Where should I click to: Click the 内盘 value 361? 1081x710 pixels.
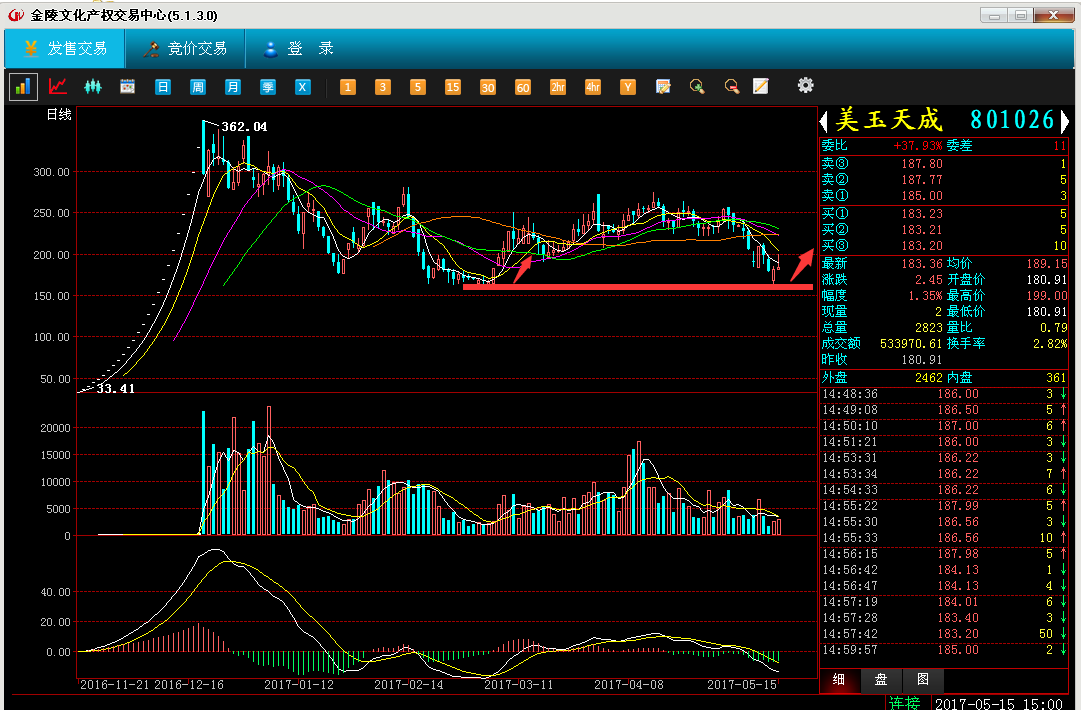click(1056, 378)
